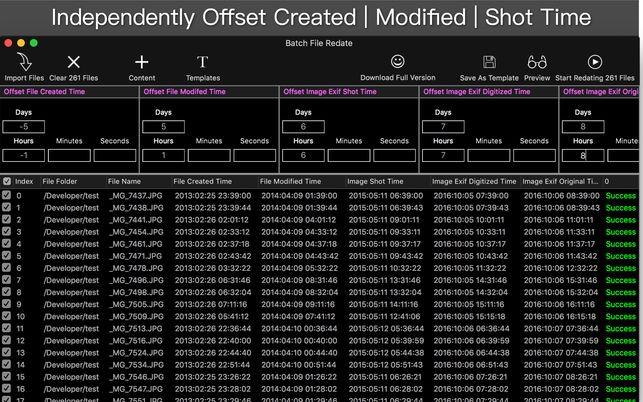The image size is (643, 402).
Task: Click Days field in Offset Image Exif Digitized Time
Action: 443,127
